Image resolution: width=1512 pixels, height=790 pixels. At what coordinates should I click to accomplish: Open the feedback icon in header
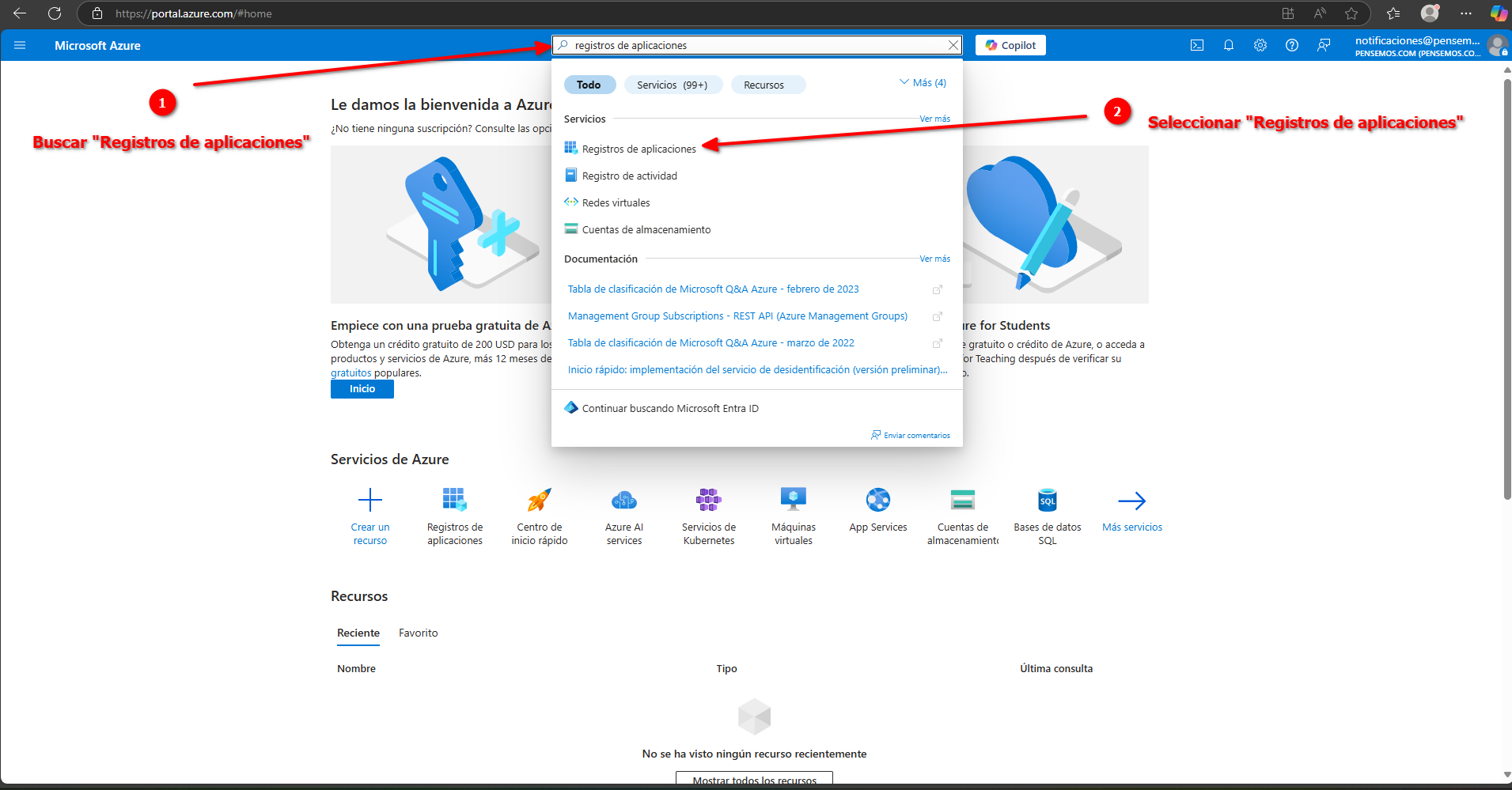point(1324,45)
